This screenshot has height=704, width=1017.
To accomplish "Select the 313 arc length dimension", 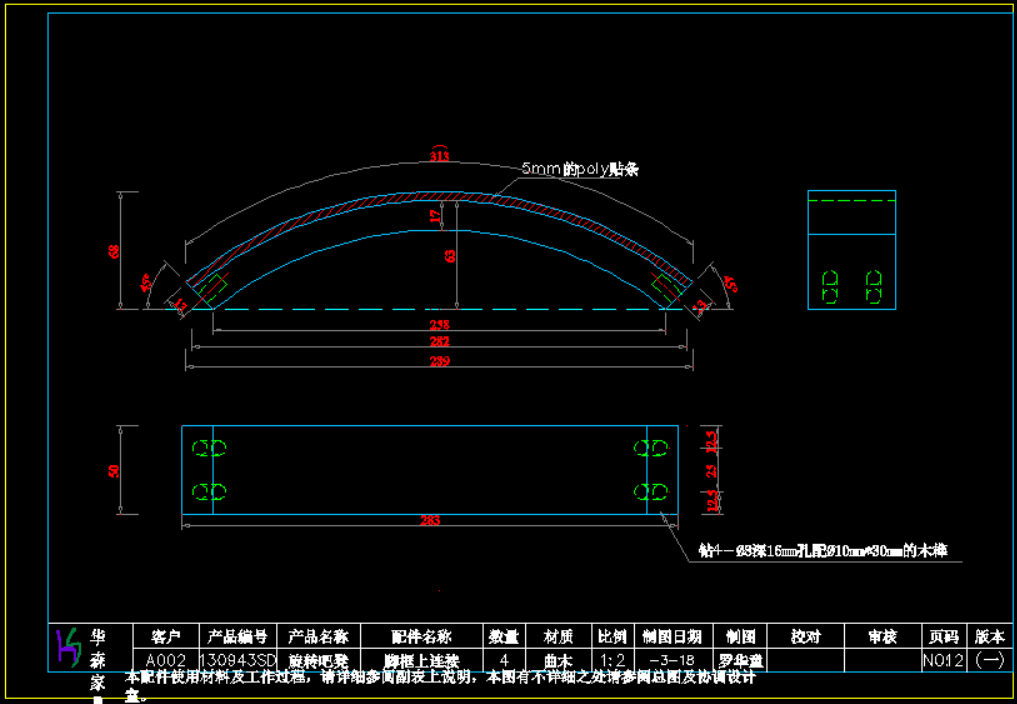I will point(439,155).
